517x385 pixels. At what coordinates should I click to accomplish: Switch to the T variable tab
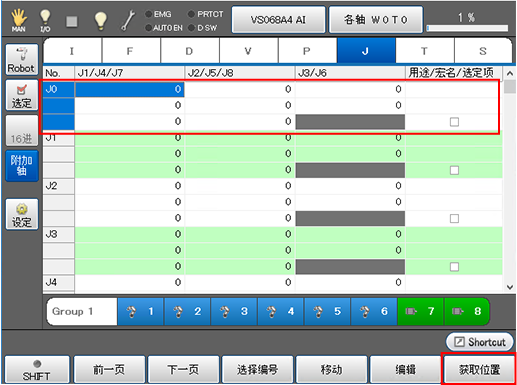point(424,51)
